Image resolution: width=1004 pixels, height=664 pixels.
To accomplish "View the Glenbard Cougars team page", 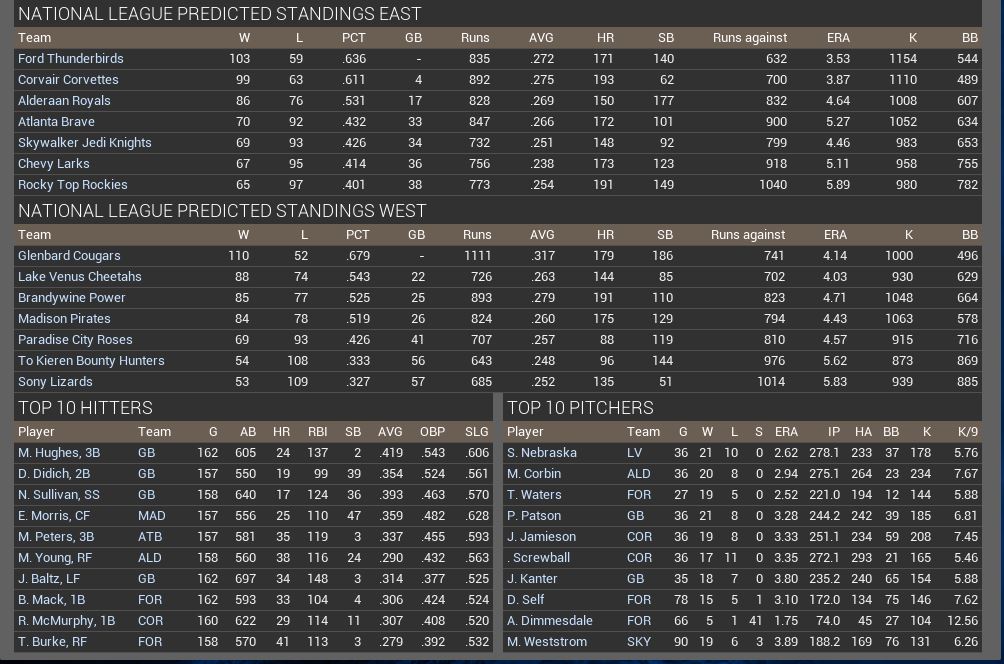I will (69, 255).
